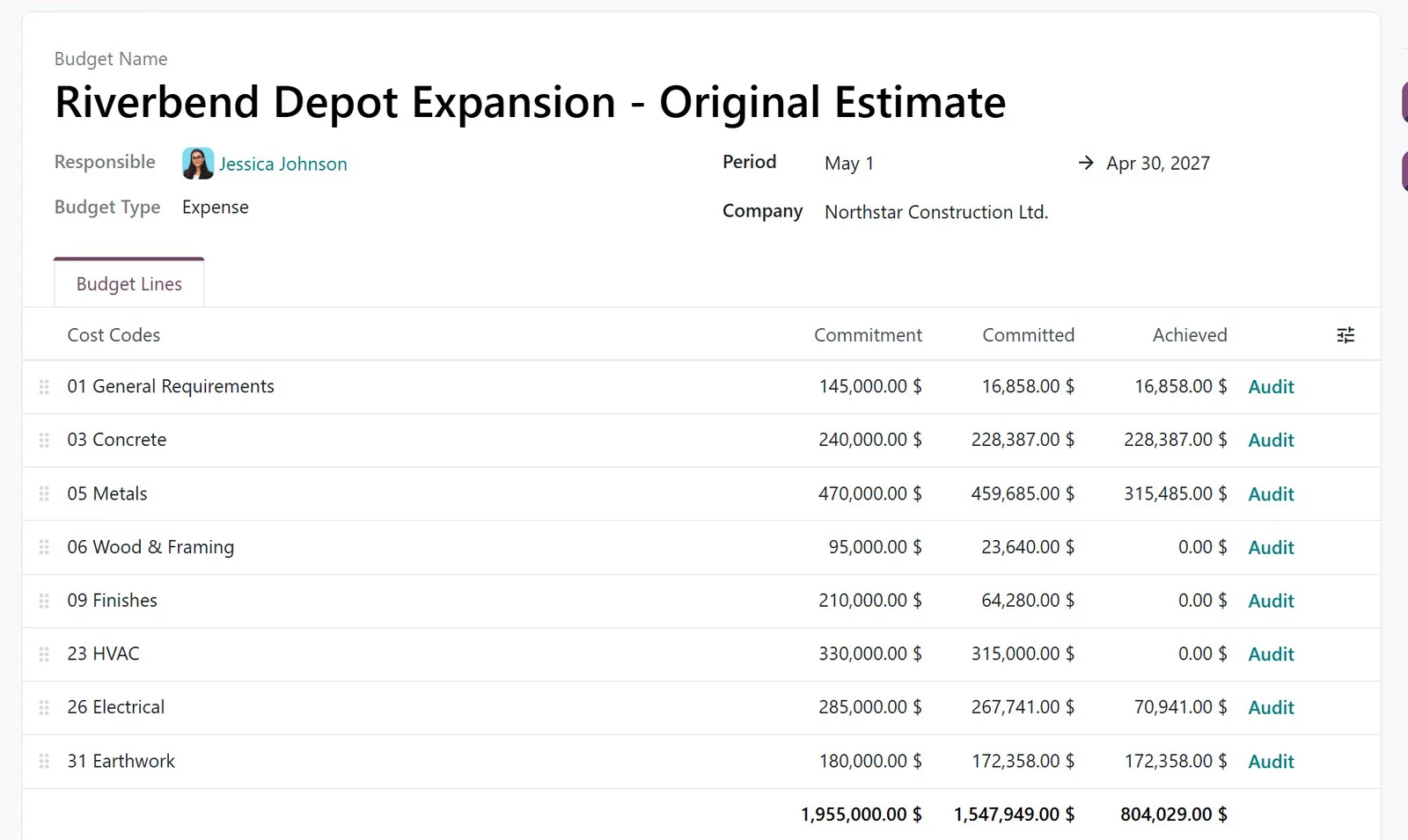The height and width of the screenshot is (840, 1408).
Task: Open Audit for 01 General Requirements
Action: 1271,387
